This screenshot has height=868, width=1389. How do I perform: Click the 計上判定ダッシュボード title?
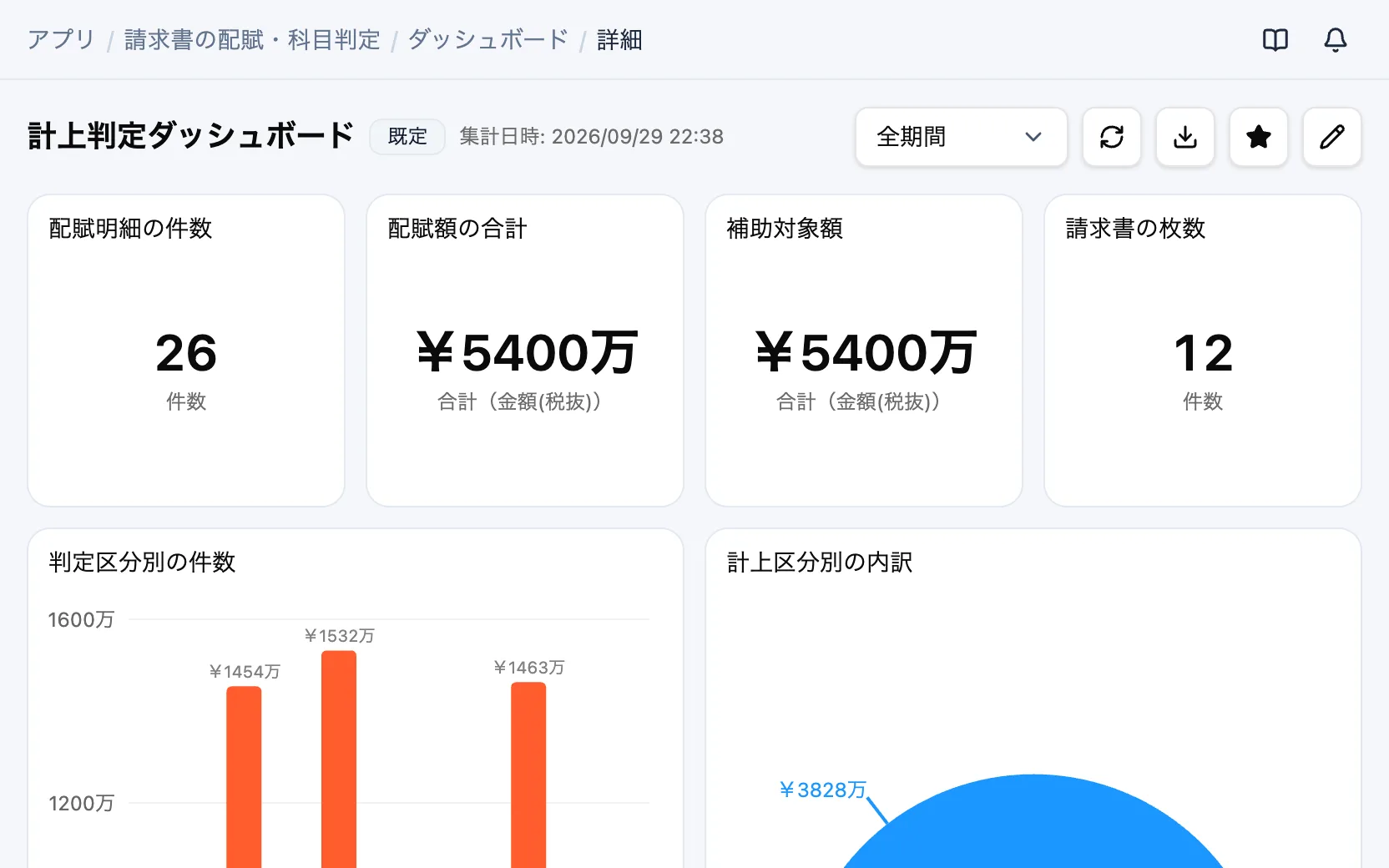[x=191, y=136]
